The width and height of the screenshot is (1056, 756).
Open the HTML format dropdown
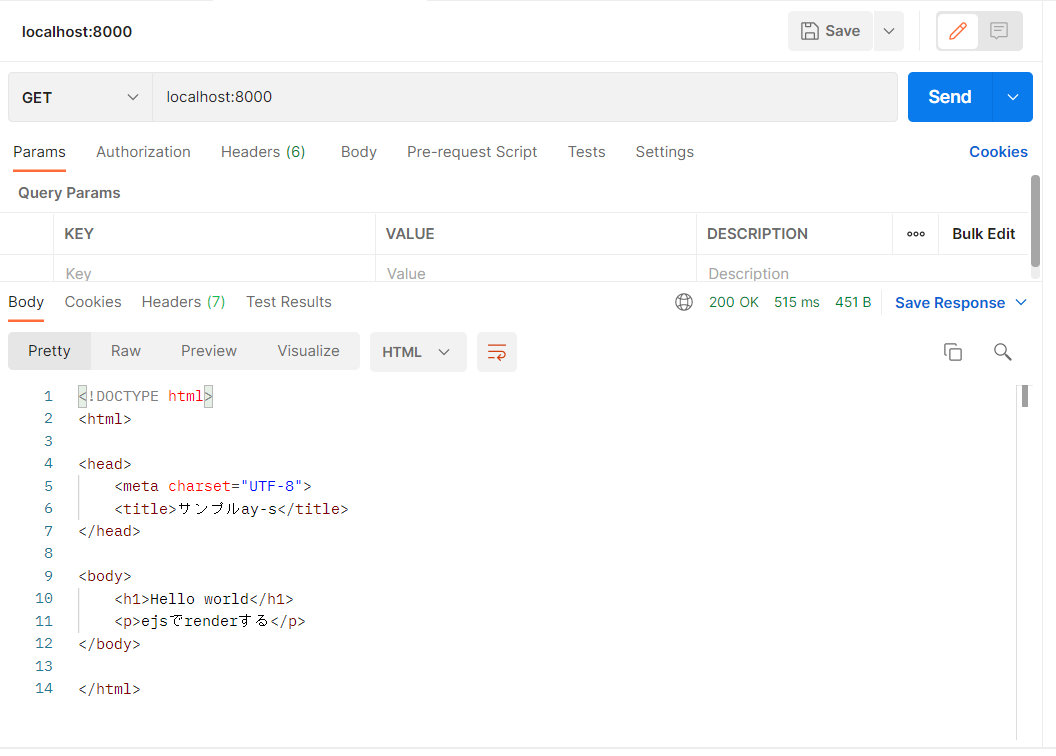pyautogui.click(x=418, y=352)
